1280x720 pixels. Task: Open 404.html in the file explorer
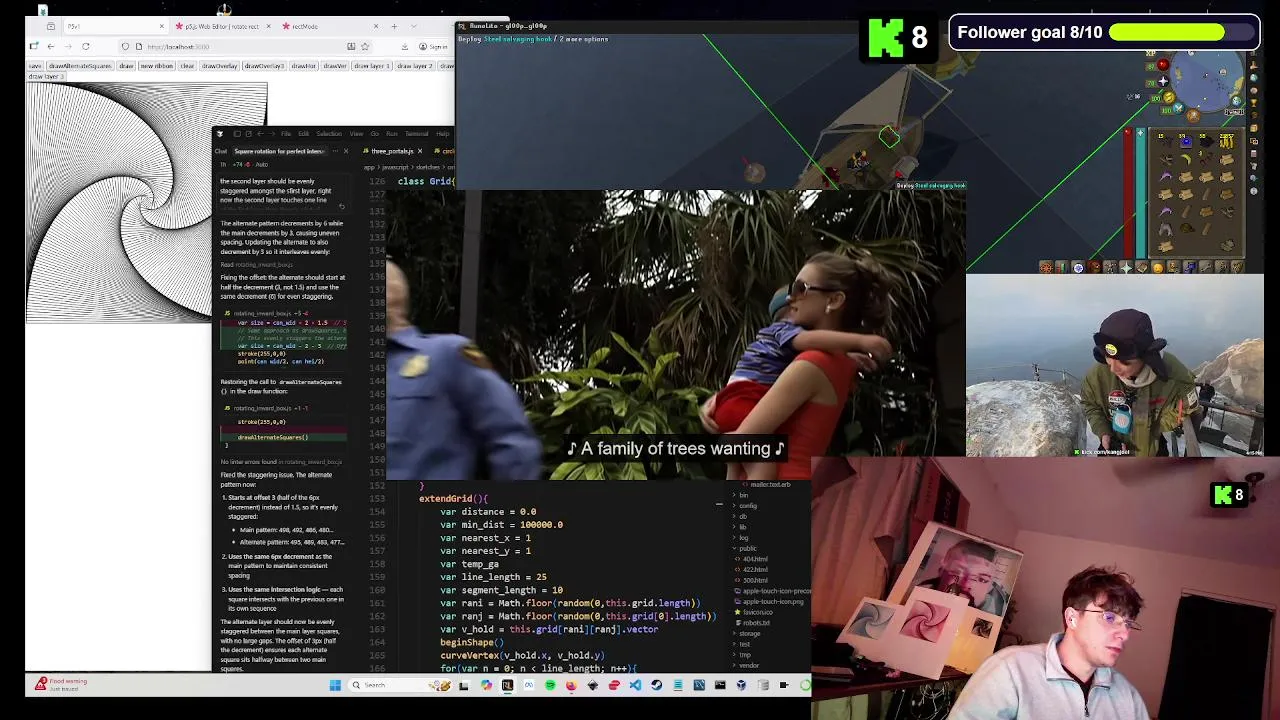(x=755, y=559)
